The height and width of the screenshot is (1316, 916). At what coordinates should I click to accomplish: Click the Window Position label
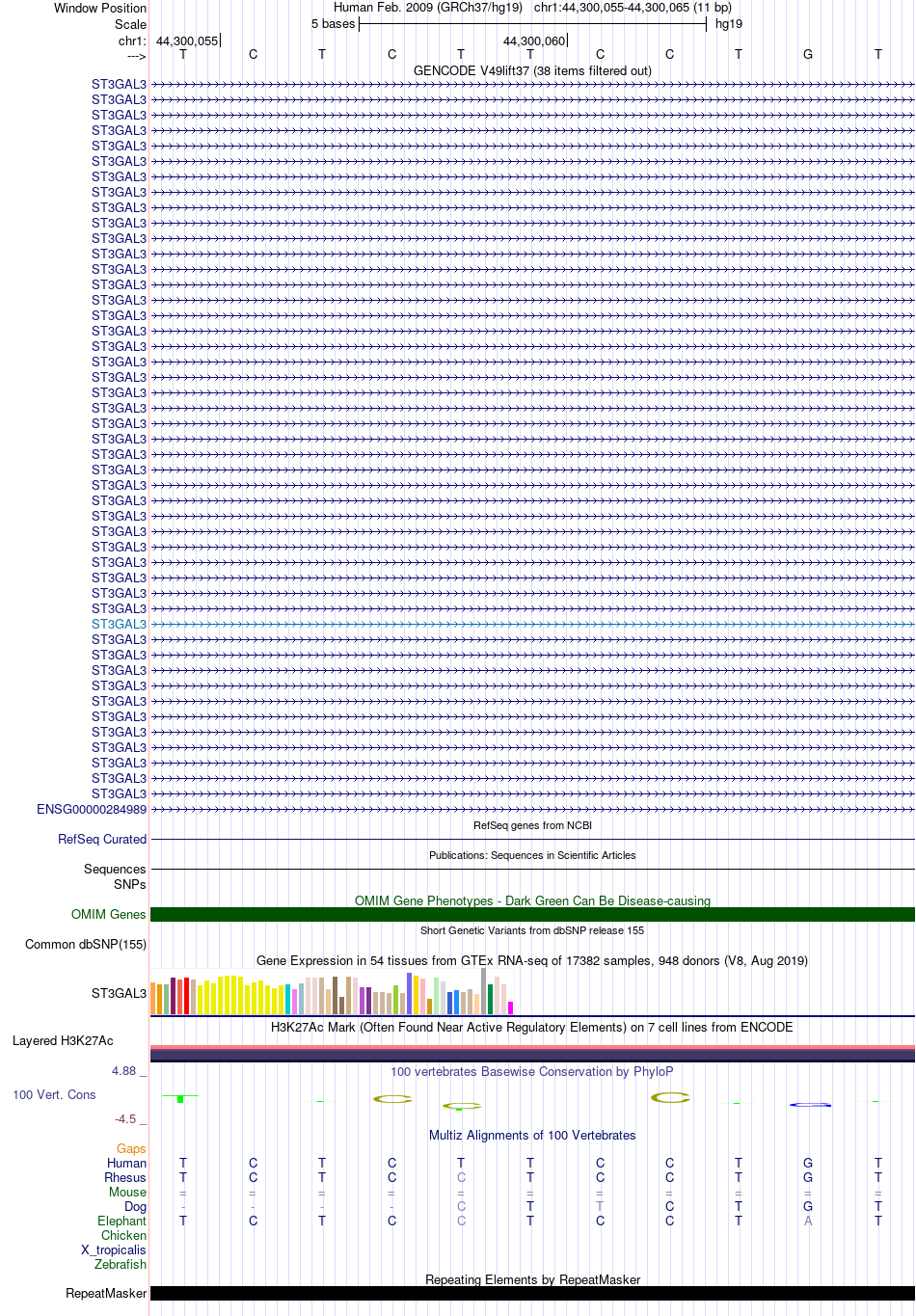coord(100,8)
